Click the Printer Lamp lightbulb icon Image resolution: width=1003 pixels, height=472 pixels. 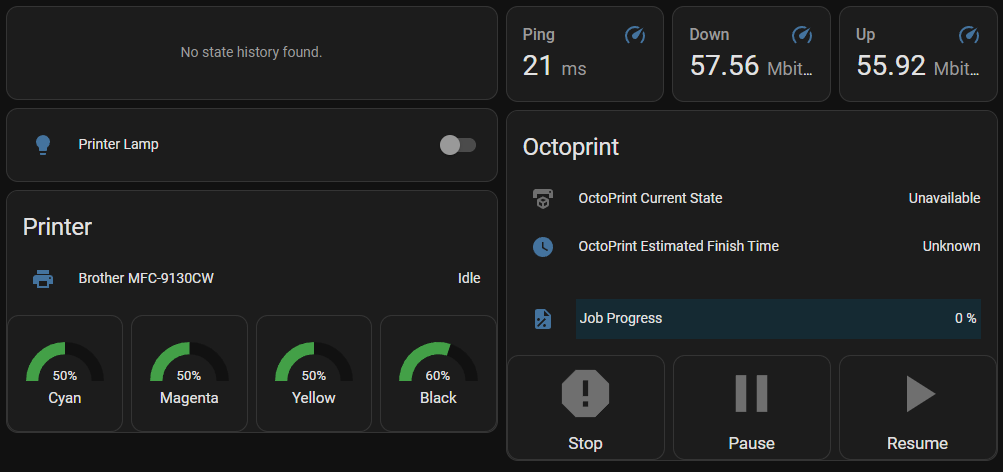pos(43,144)
